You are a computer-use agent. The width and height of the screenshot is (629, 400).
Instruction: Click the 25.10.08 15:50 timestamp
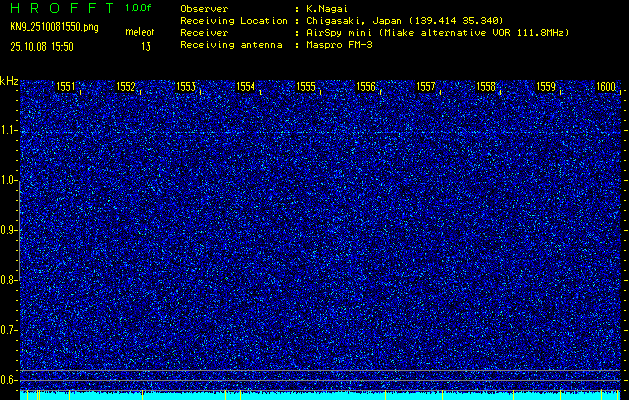[48, 46]
